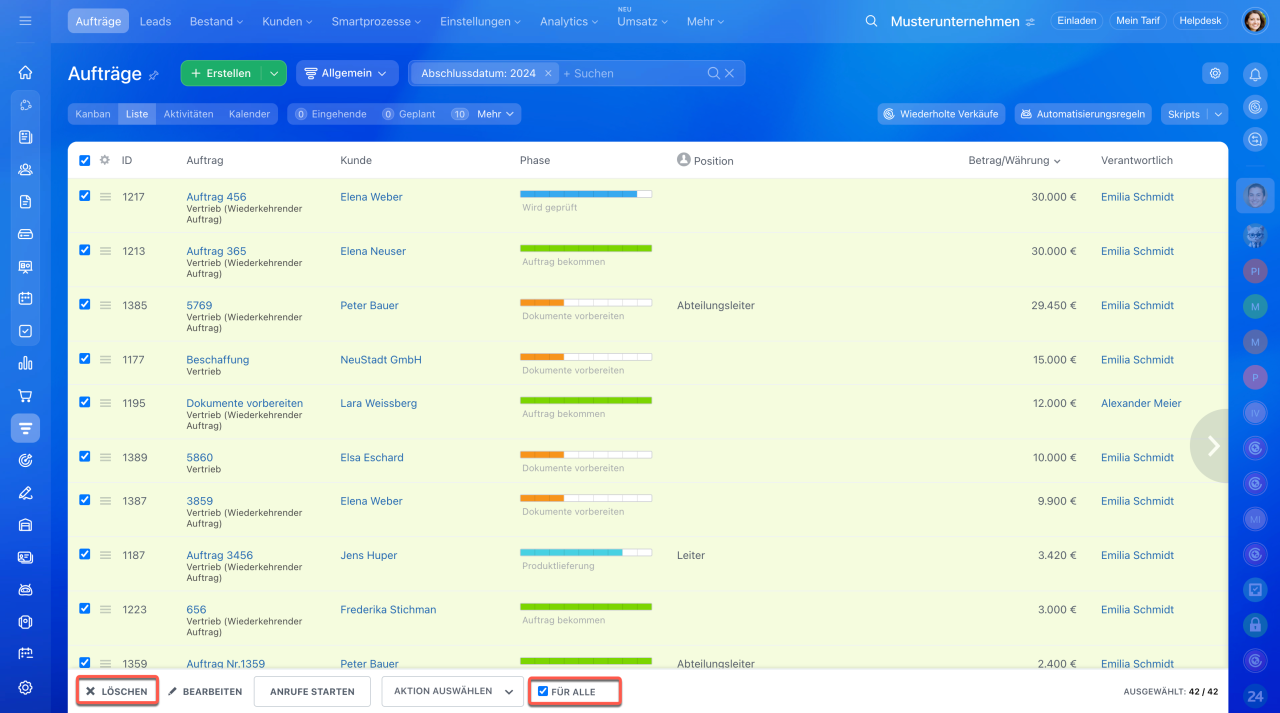Click the + Suchen filter input field

coord(632,73)
